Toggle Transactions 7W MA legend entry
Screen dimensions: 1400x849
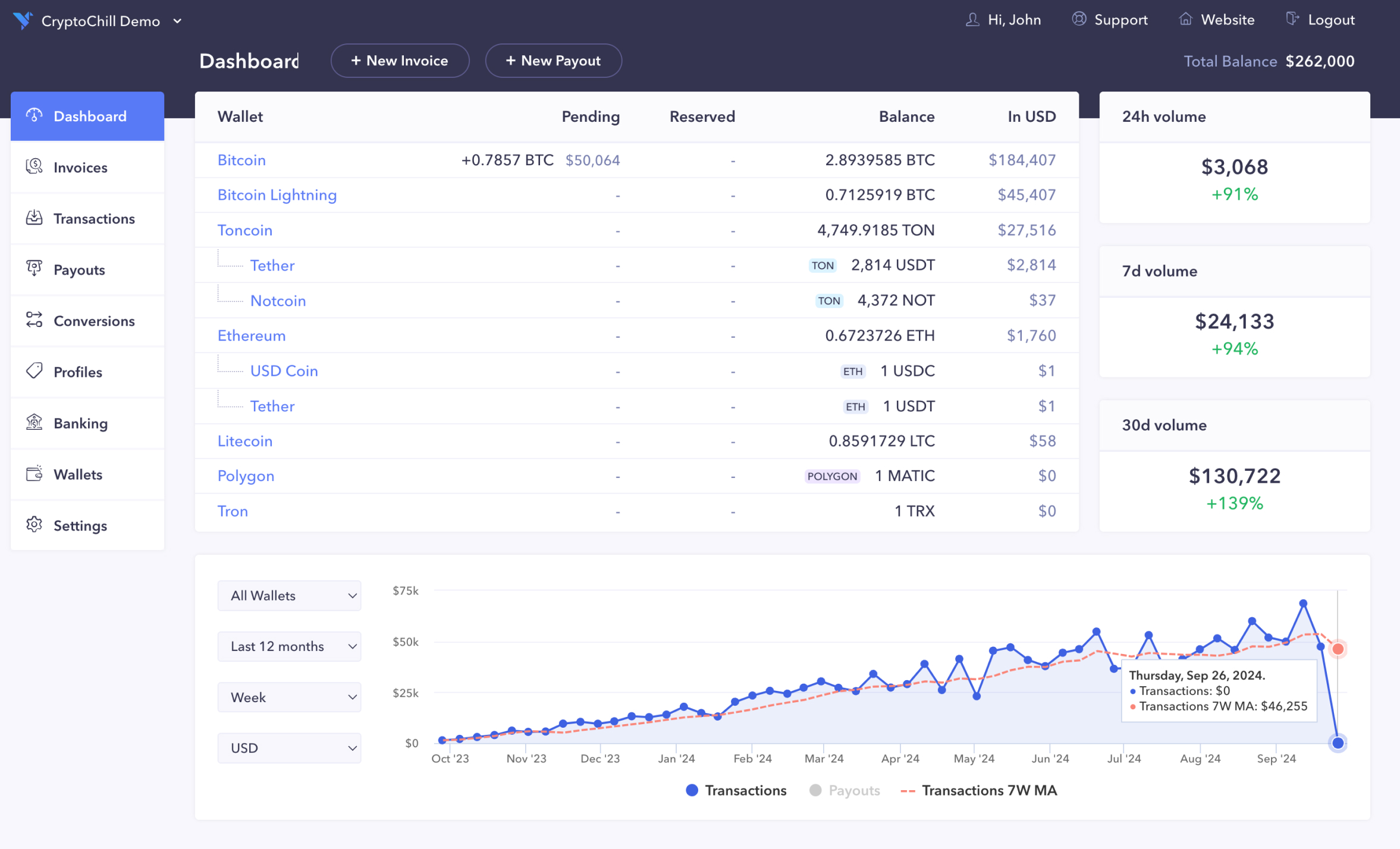[x=979, y=790]
